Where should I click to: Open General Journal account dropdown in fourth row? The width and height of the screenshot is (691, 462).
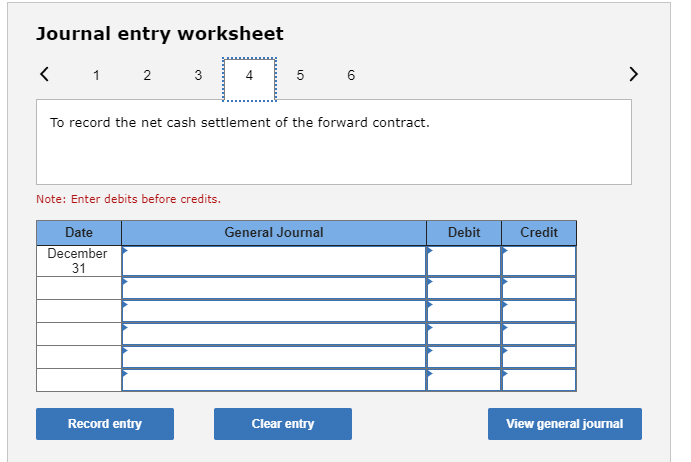pos(274,334)
